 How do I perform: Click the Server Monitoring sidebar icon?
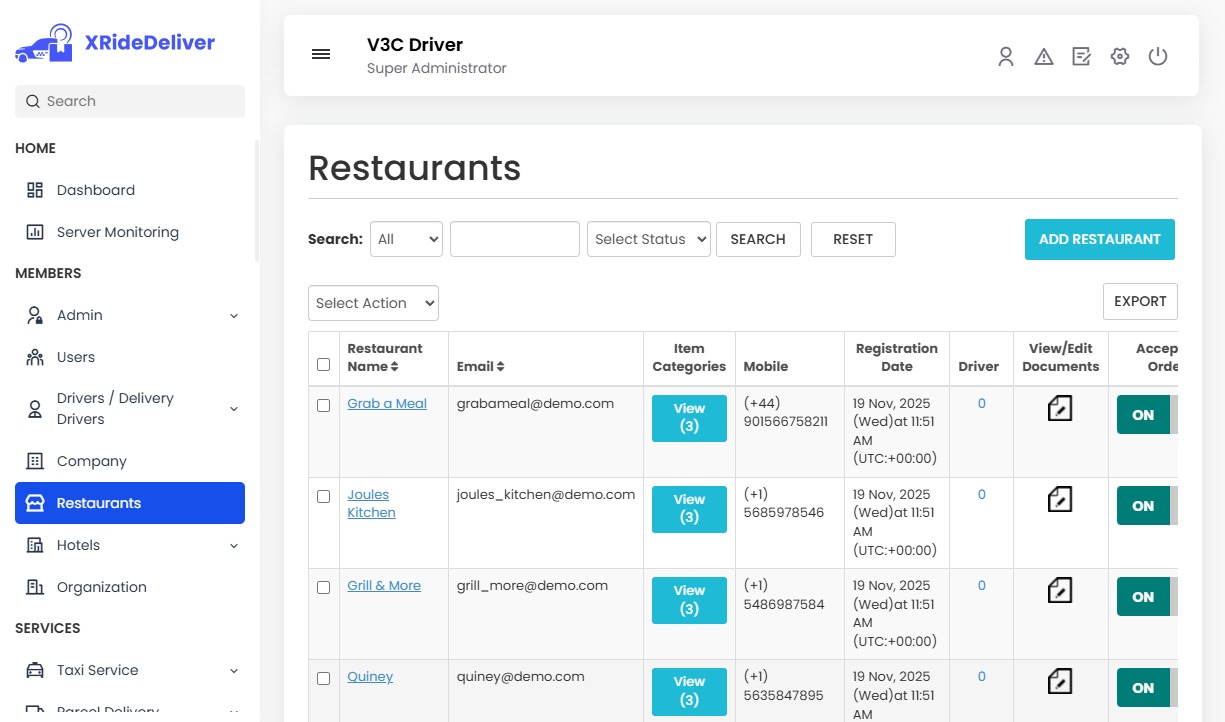[x=34, y=232]
